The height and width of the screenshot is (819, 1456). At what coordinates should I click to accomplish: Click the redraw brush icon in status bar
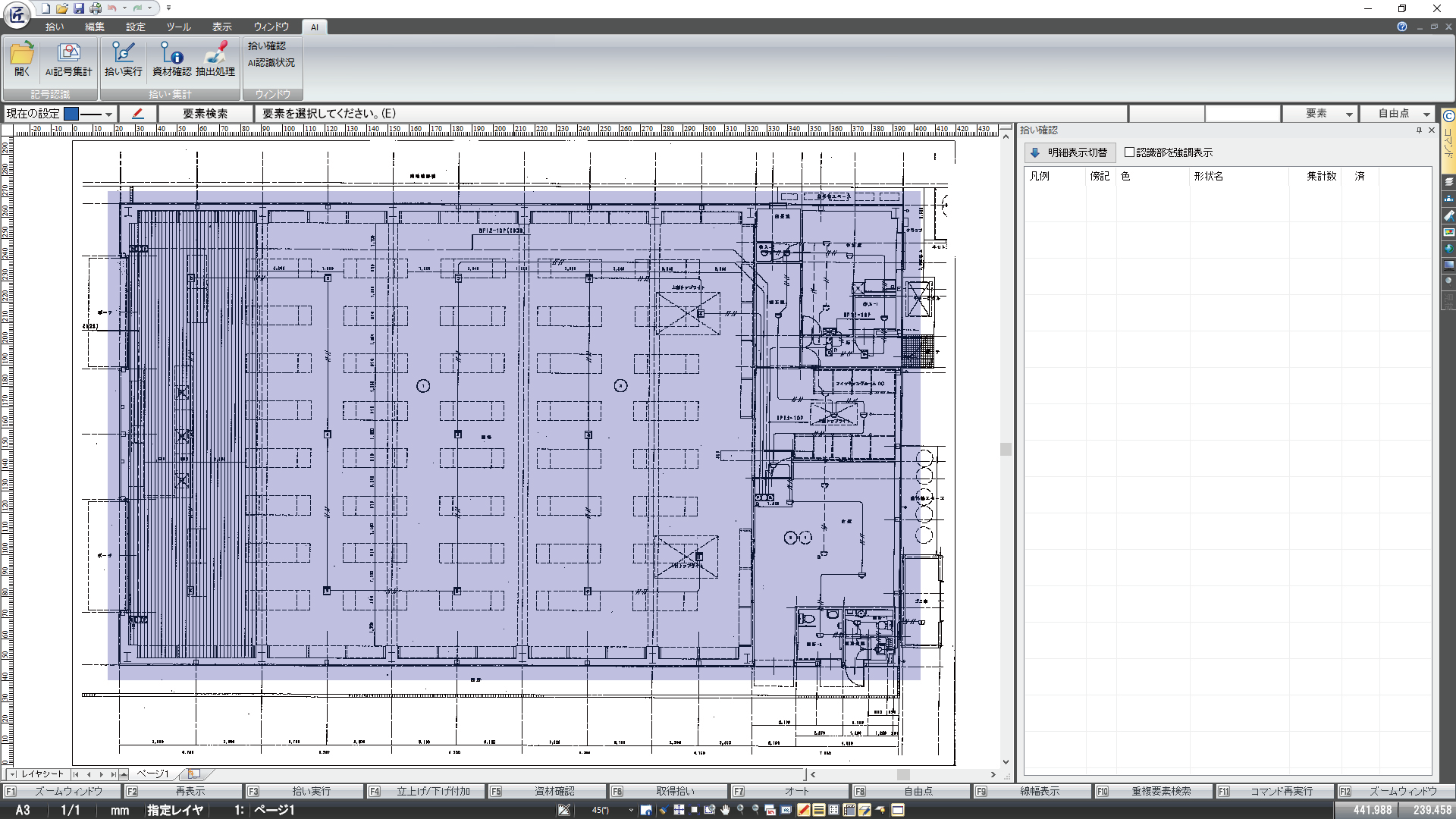pos(664,810)
